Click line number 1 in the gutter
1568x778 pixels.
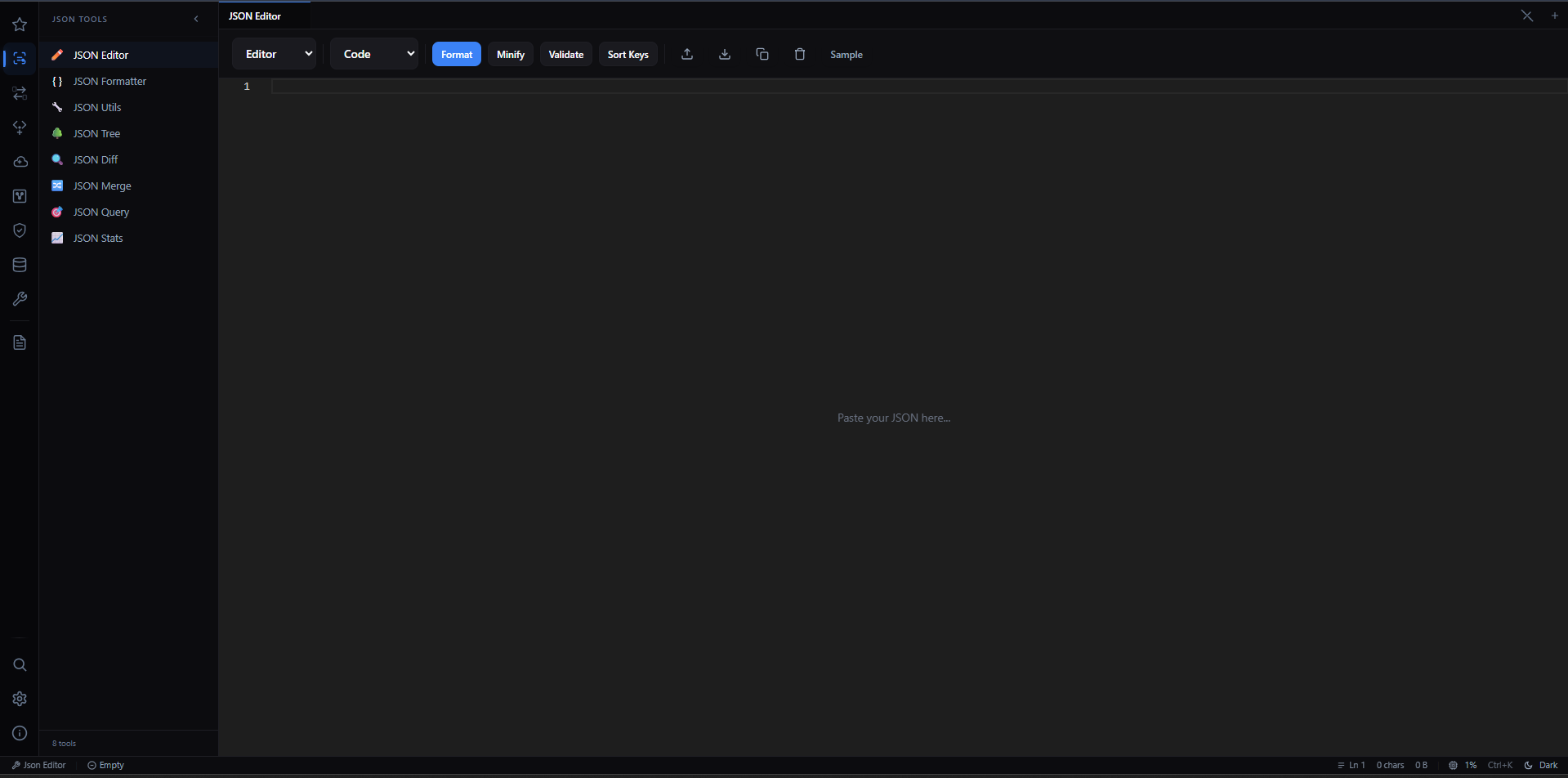pyautogui.click(x=247, y=86)
